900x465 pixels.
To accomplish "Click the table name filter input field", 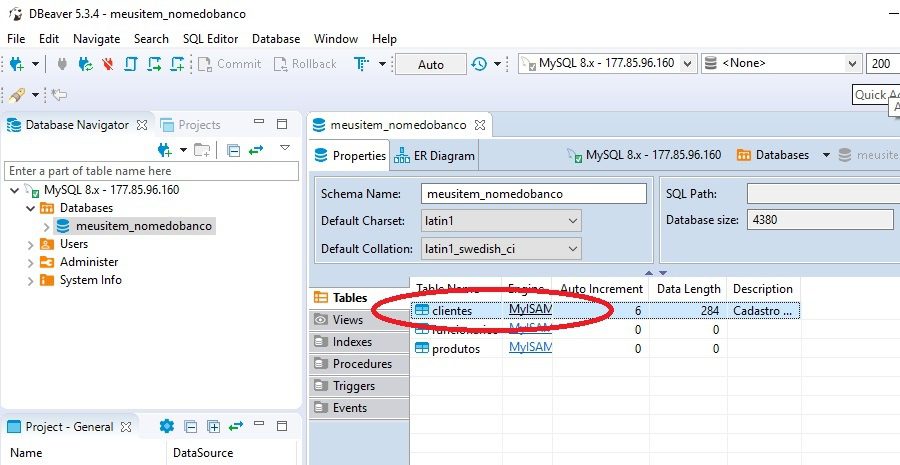I will [x=152, y=171].
